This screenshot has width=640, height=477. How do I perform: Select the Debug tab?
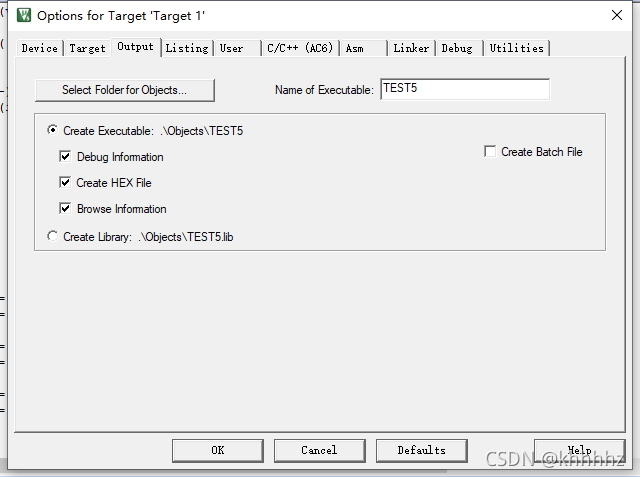click(x=459, y=48)
